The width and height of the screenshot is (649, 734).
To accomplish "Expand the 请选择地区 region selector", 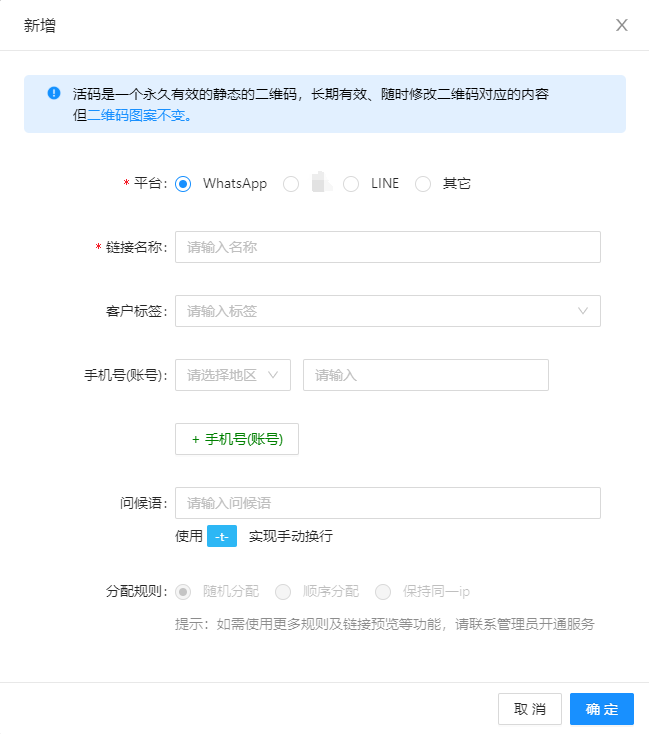I will 233,375.
